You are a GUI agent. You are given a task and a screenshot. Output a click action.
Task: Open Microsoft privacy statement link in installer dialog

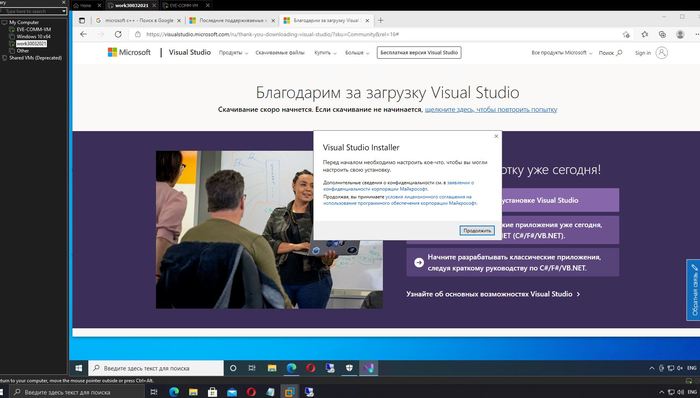(x=398, y=186)
